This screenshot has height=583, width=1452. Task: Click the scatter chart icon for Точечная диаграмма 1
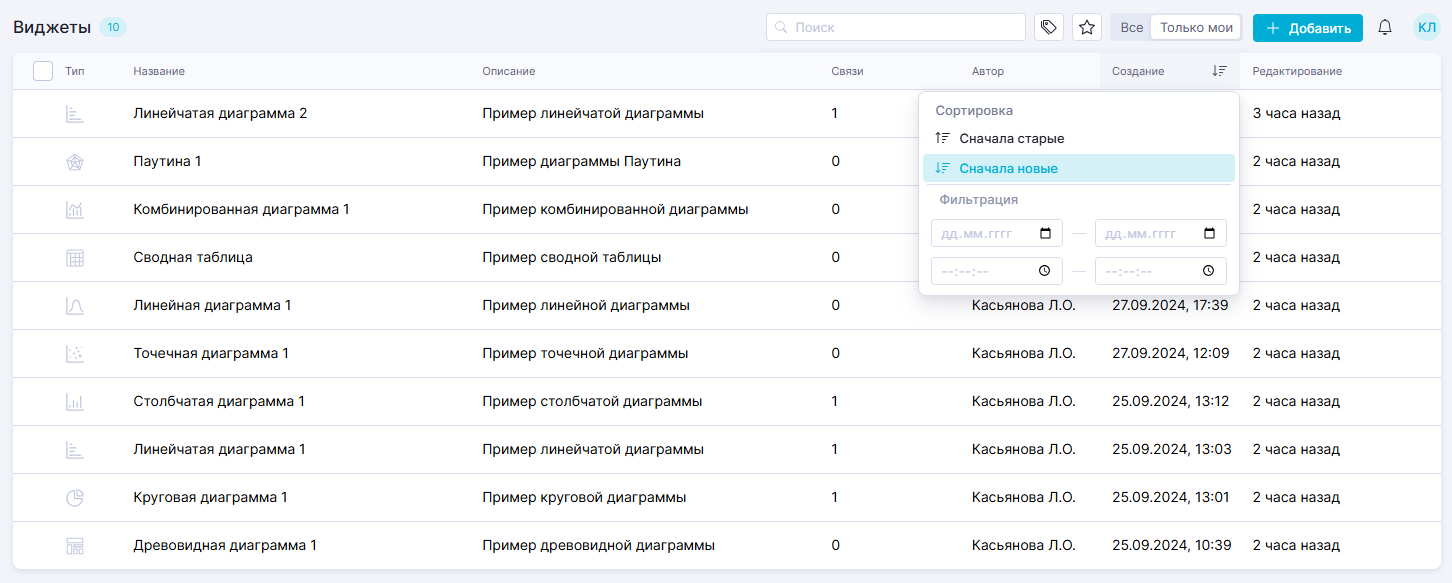(75, 354)
